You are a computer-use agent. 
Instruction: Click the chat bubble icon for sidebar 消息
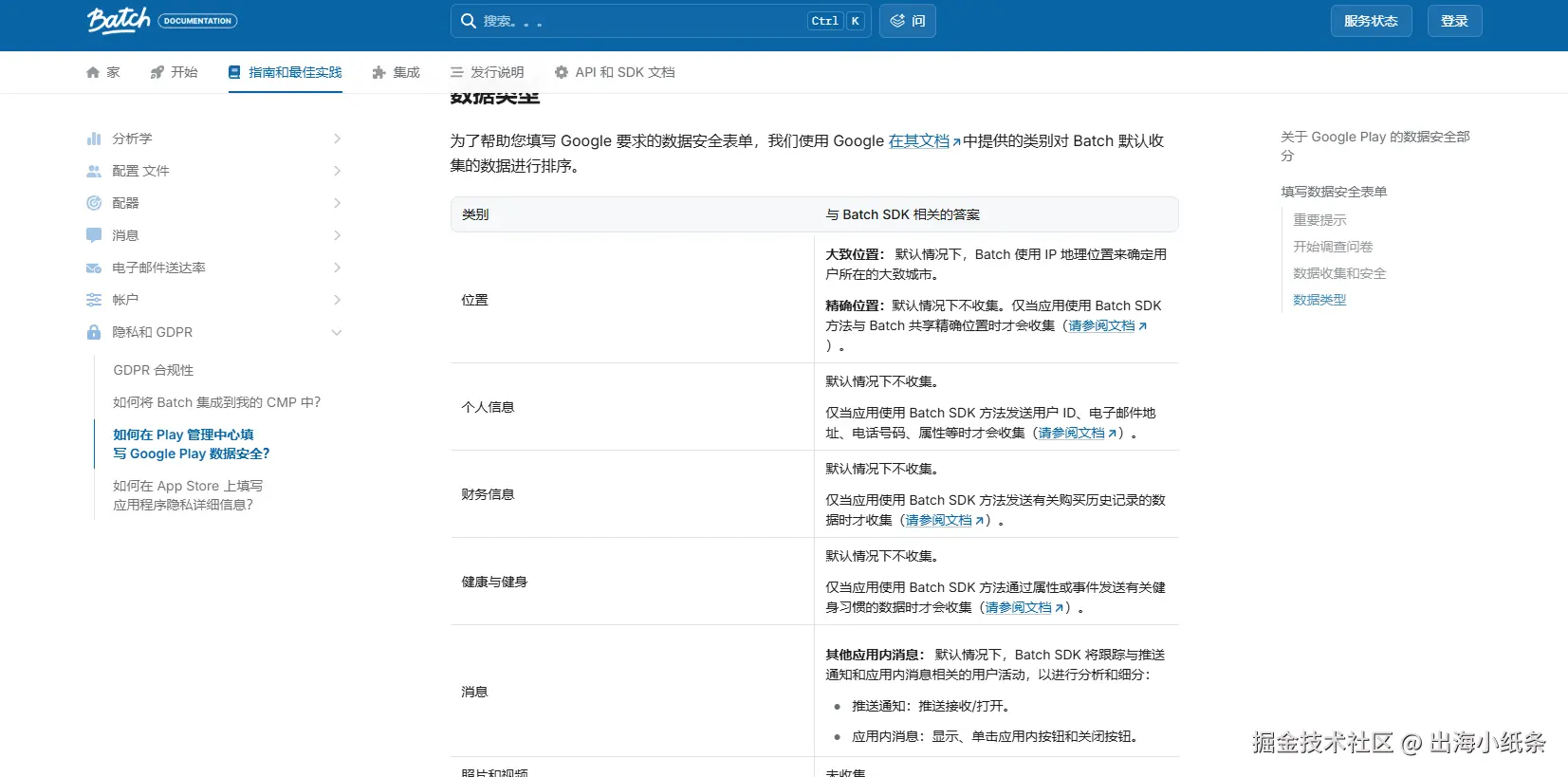94,235
